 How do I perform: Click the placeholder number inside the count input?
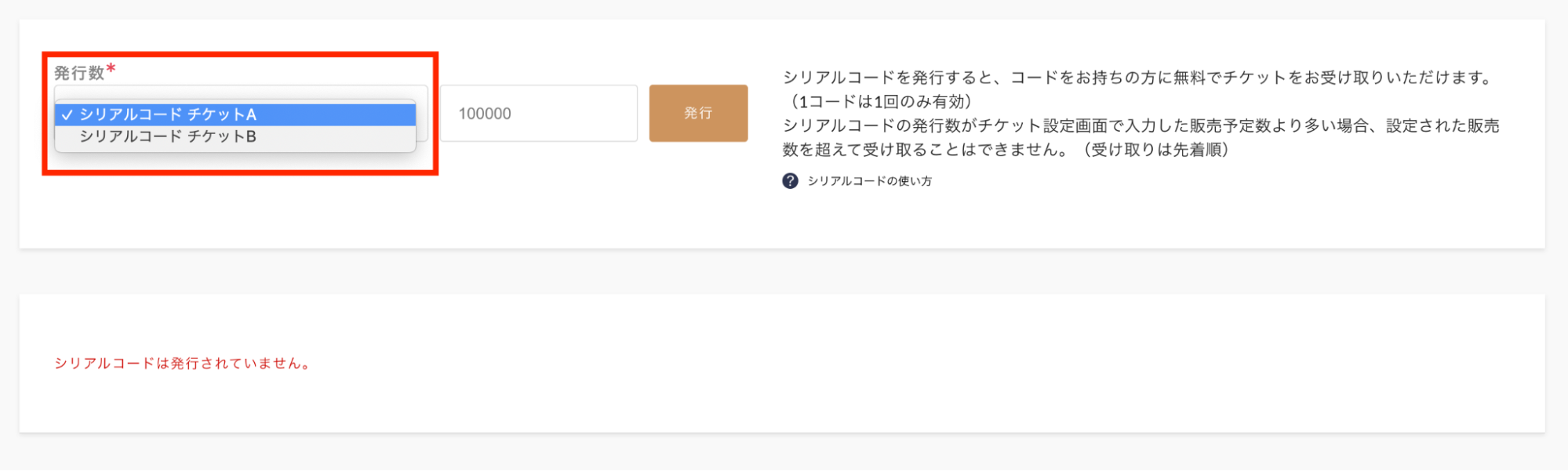(x=485, y=114)
